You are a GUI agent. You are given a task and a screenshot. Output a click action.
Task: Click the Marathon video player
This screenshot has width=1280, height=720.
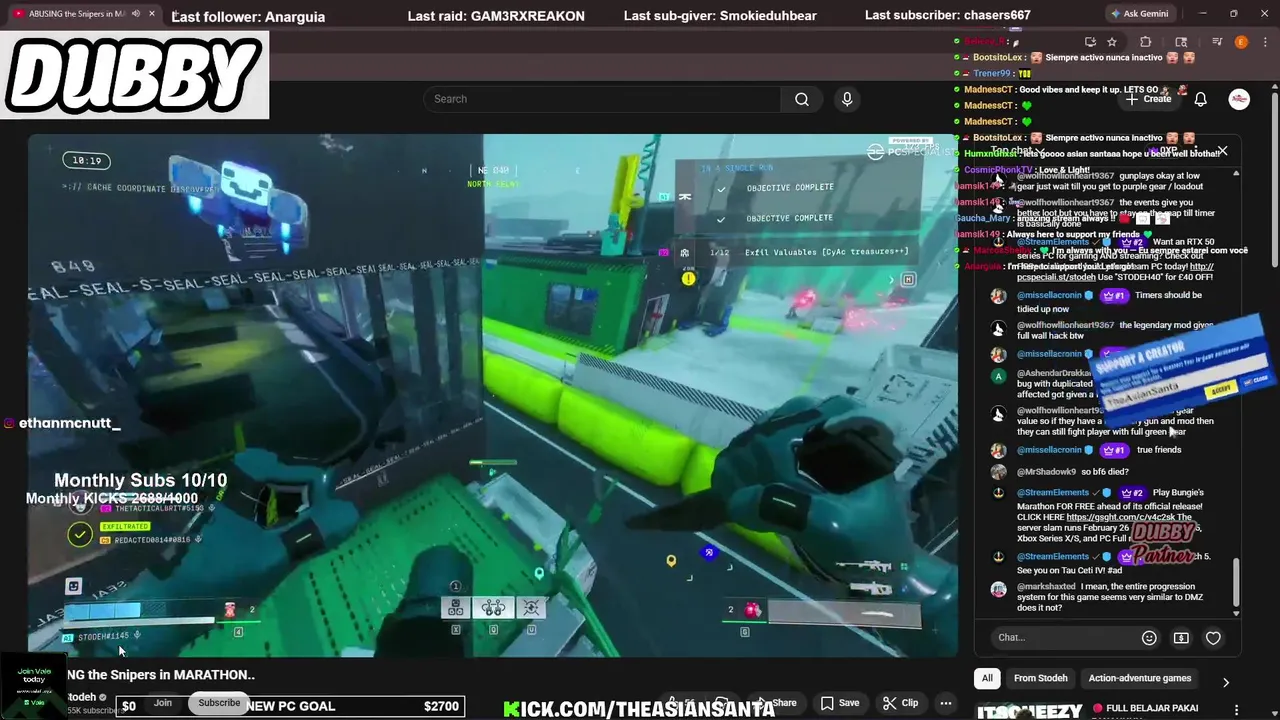pos(492,395)
